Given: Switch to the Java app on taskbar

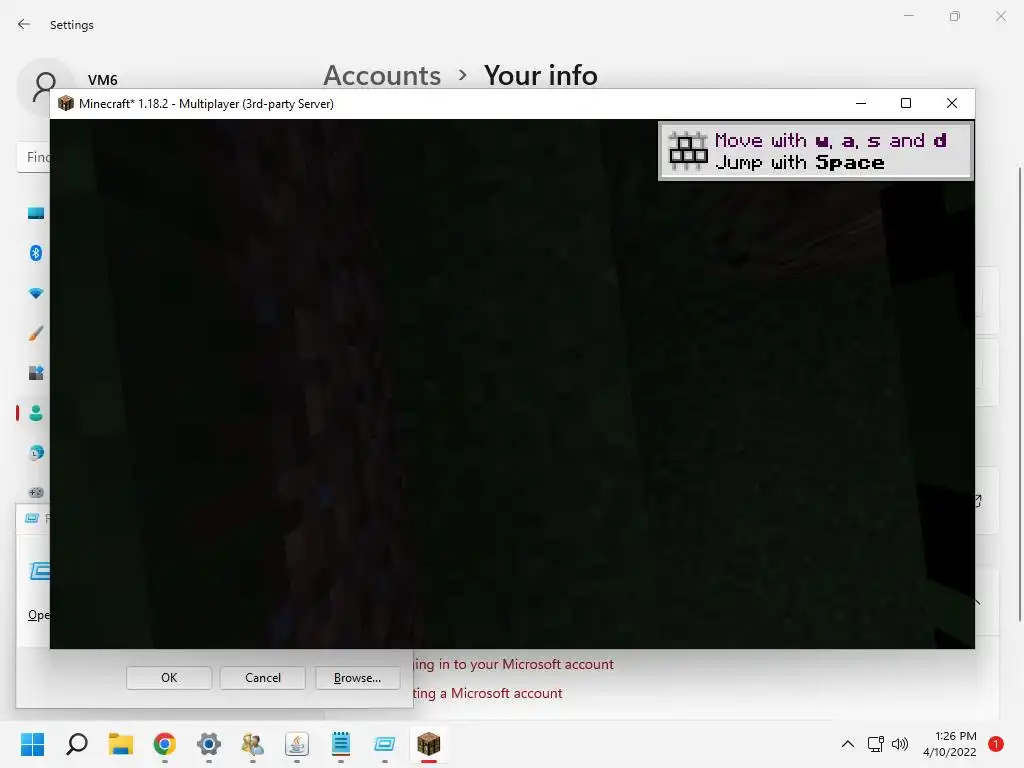Looking at the screenshot, I should (x=296, y=744).
